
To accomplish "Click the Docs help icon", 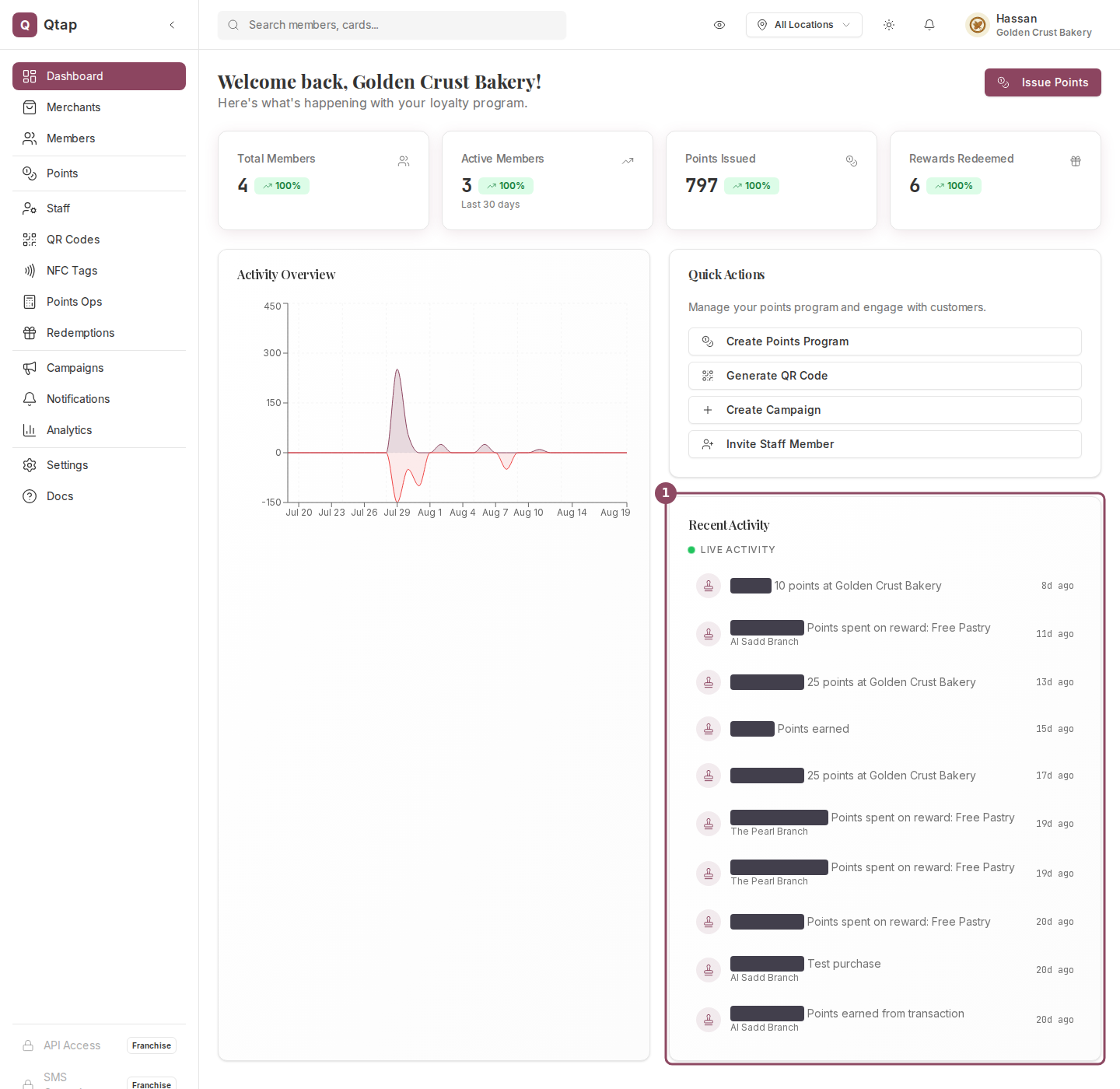I will pyautogui.click(x=30, y=496).
